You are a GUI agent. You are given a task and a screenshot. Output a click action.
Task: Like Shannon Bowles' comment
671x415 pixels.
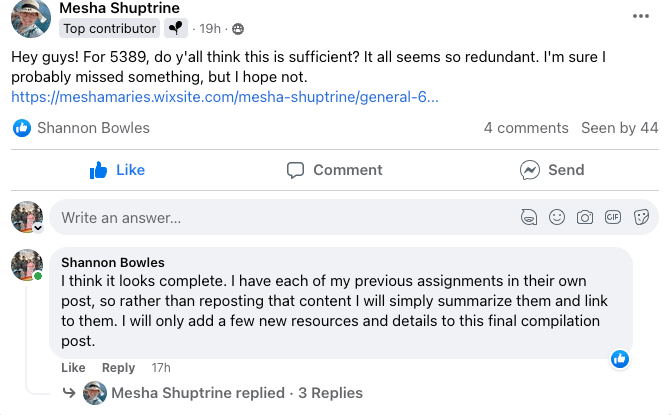pyautogui.click(x=73, y=368)
